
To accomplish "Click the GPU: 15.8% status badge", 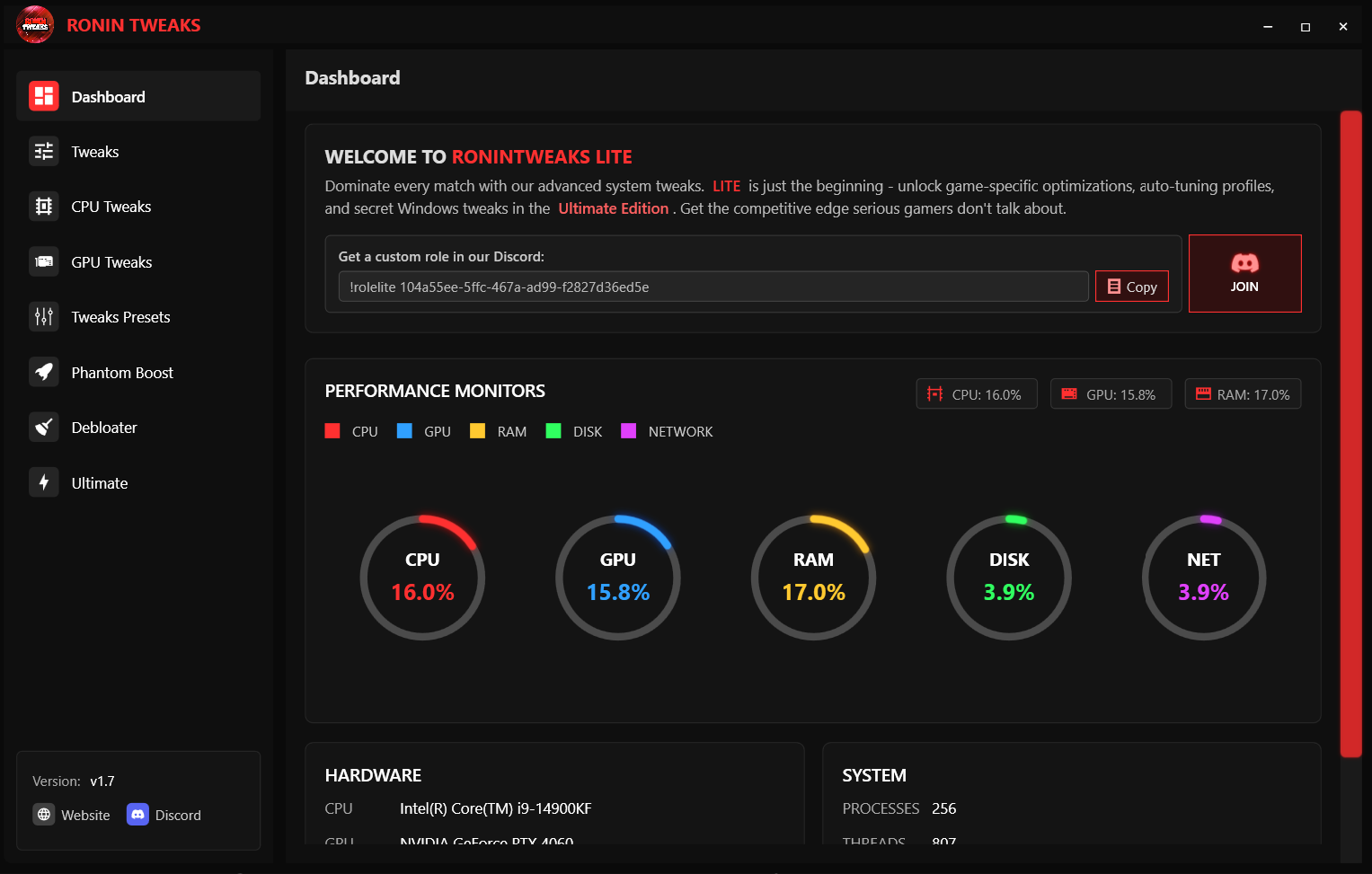I will pos(1111,394).
